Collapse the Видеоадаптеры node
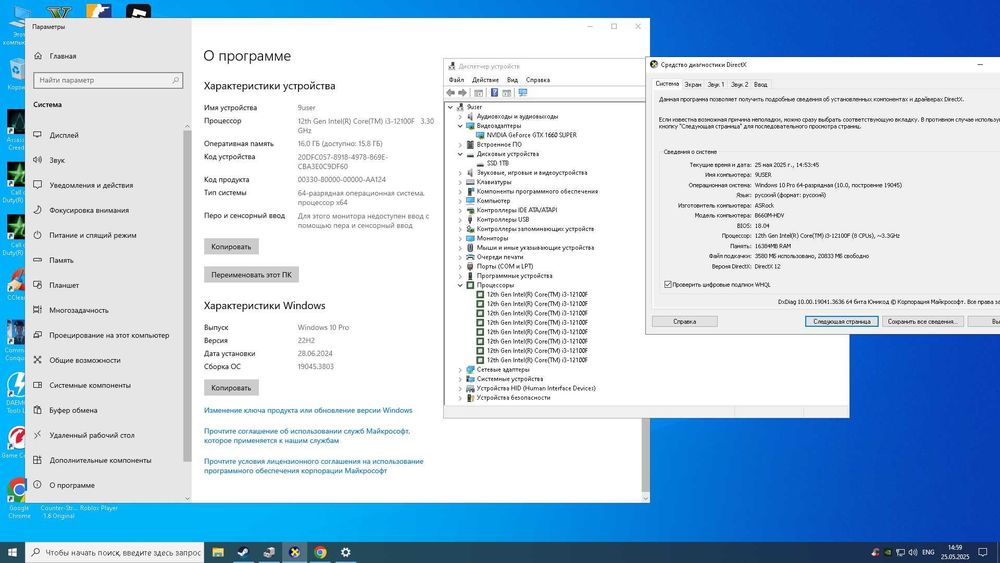The width and height of the screenshot is (1000, 563). [460, 126]
